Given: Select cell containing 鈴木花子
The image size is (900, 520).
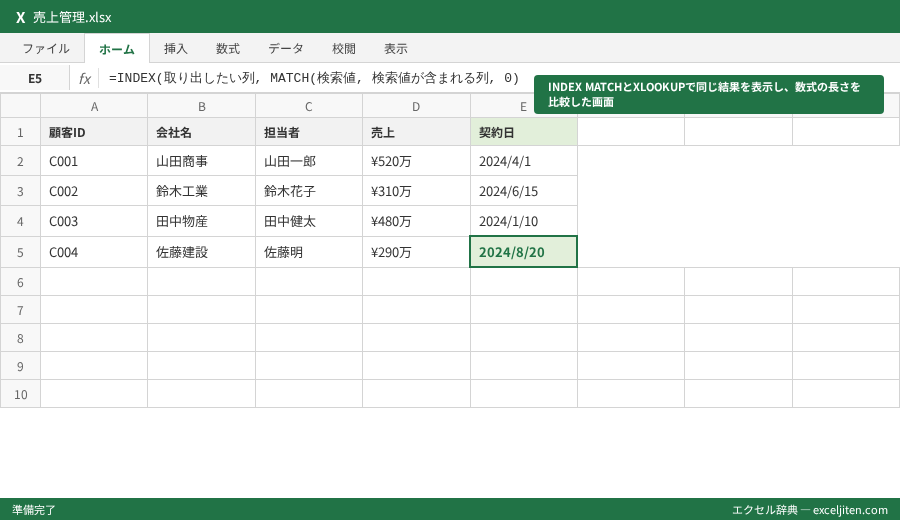Looking at the screenshot, I should [309, 191].
